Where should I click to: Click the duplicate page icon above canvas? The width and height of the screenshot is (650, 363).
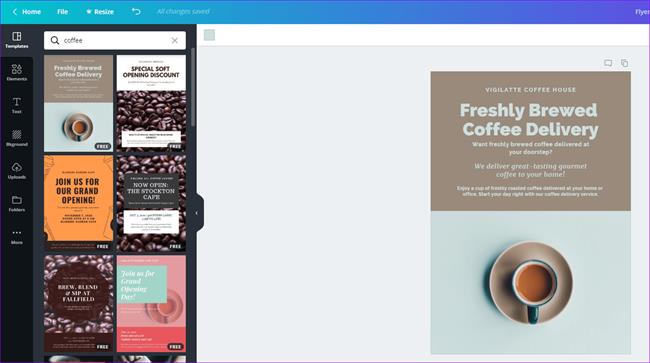tap(624, 63)
